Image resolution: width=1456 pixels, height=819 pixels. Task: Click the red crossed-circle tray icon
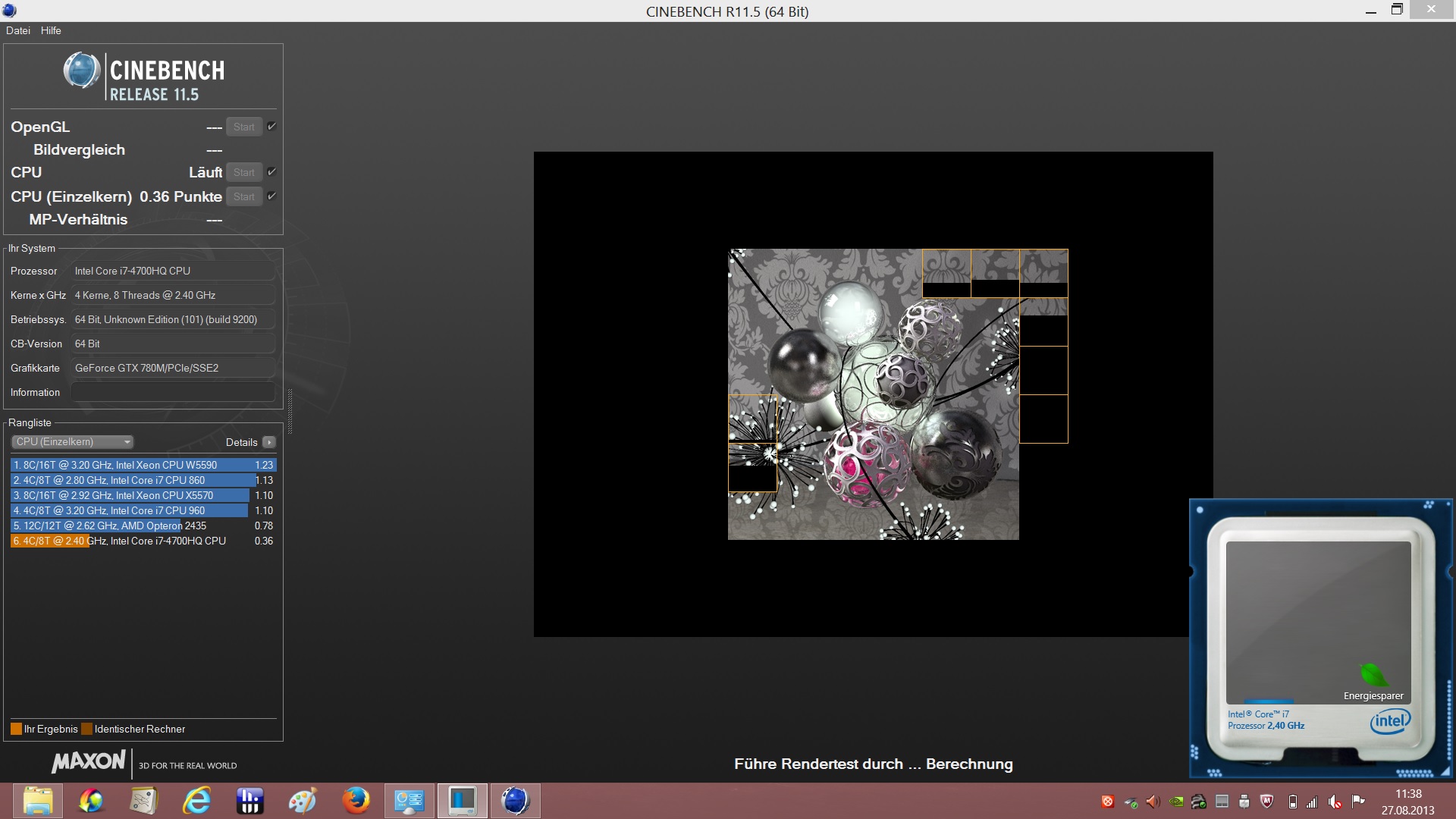point(1108,802)
